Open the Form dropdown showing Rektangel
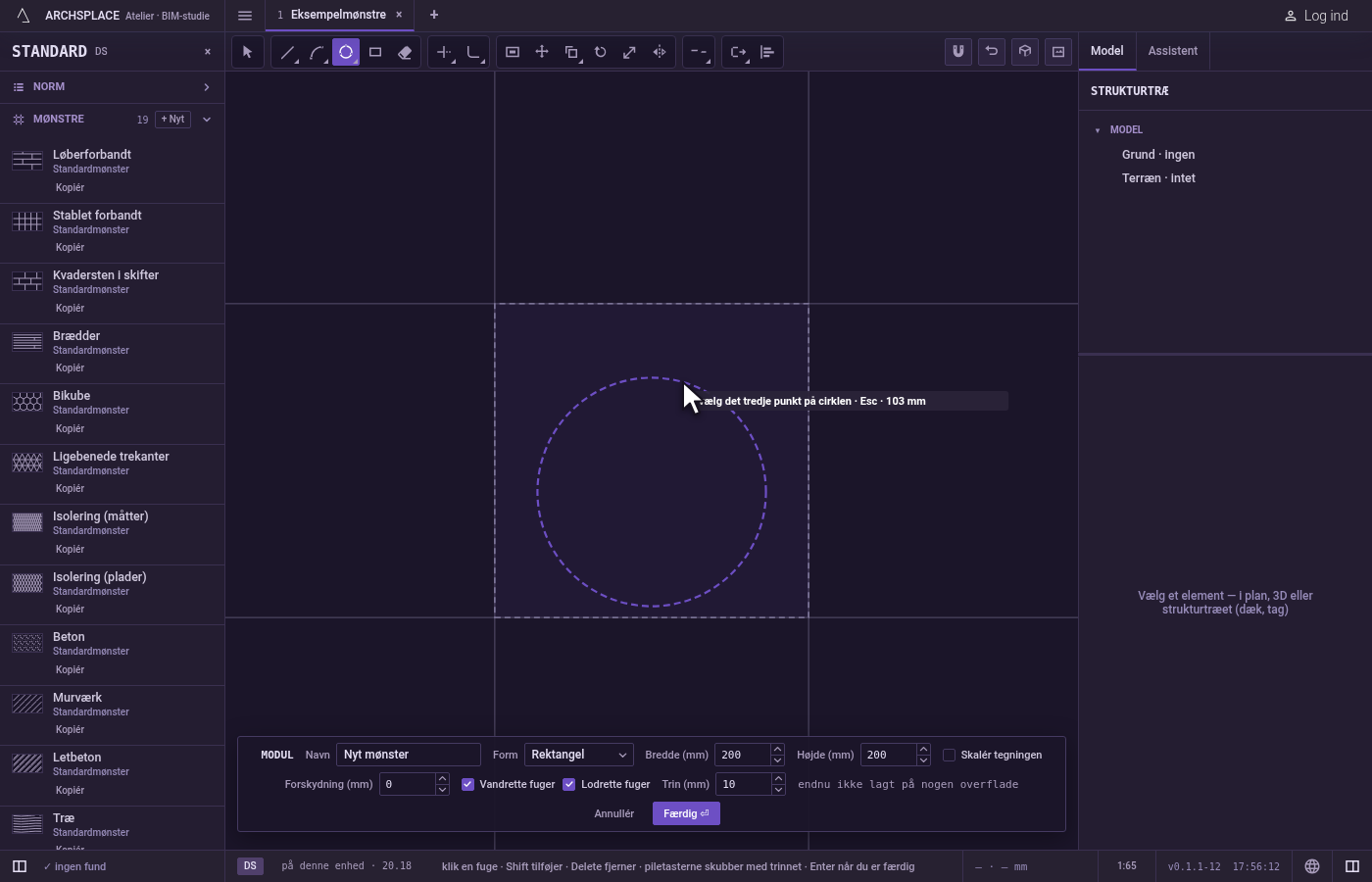The image size is (1372, 882). [579, 755]
